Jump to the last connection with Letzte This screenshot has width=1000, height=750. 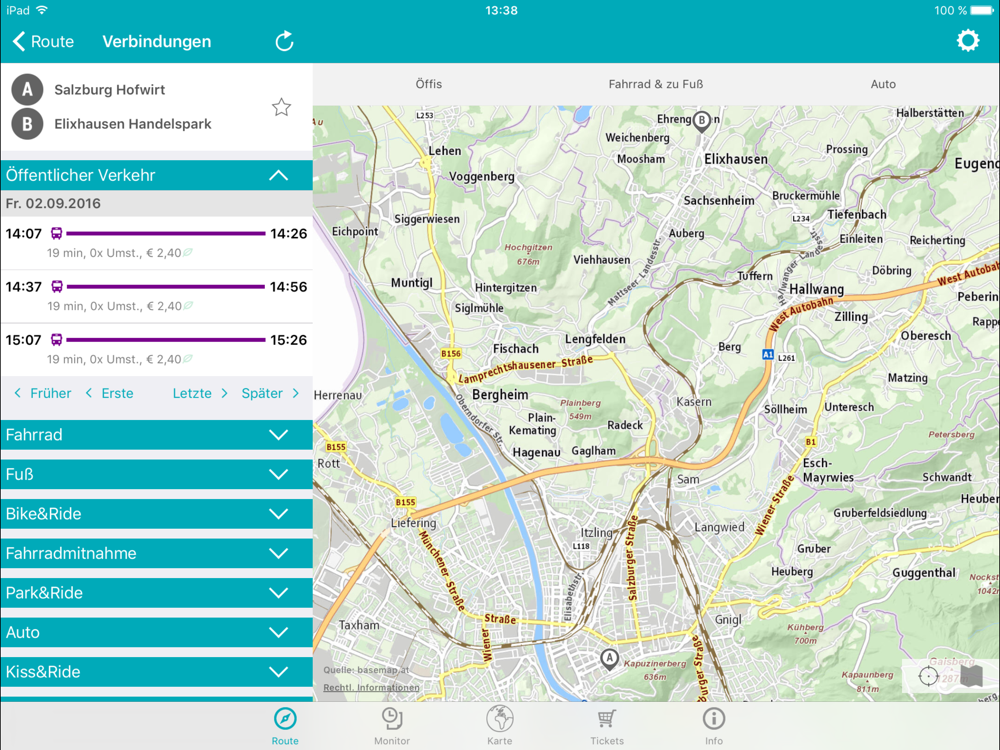200,393
